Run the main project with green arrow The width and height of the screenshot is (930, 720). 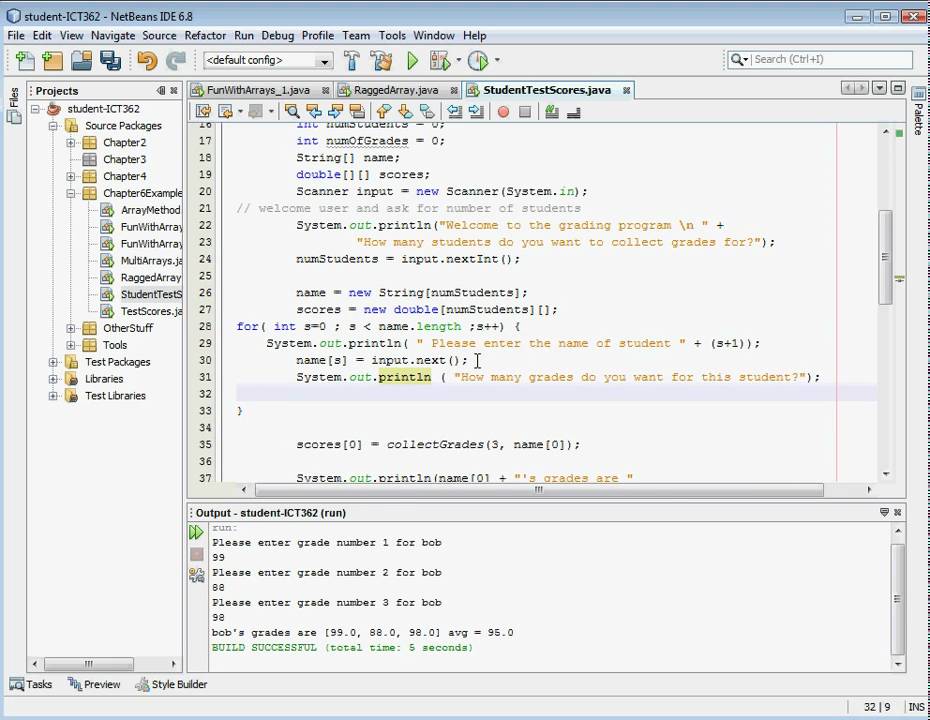point(412,60)
